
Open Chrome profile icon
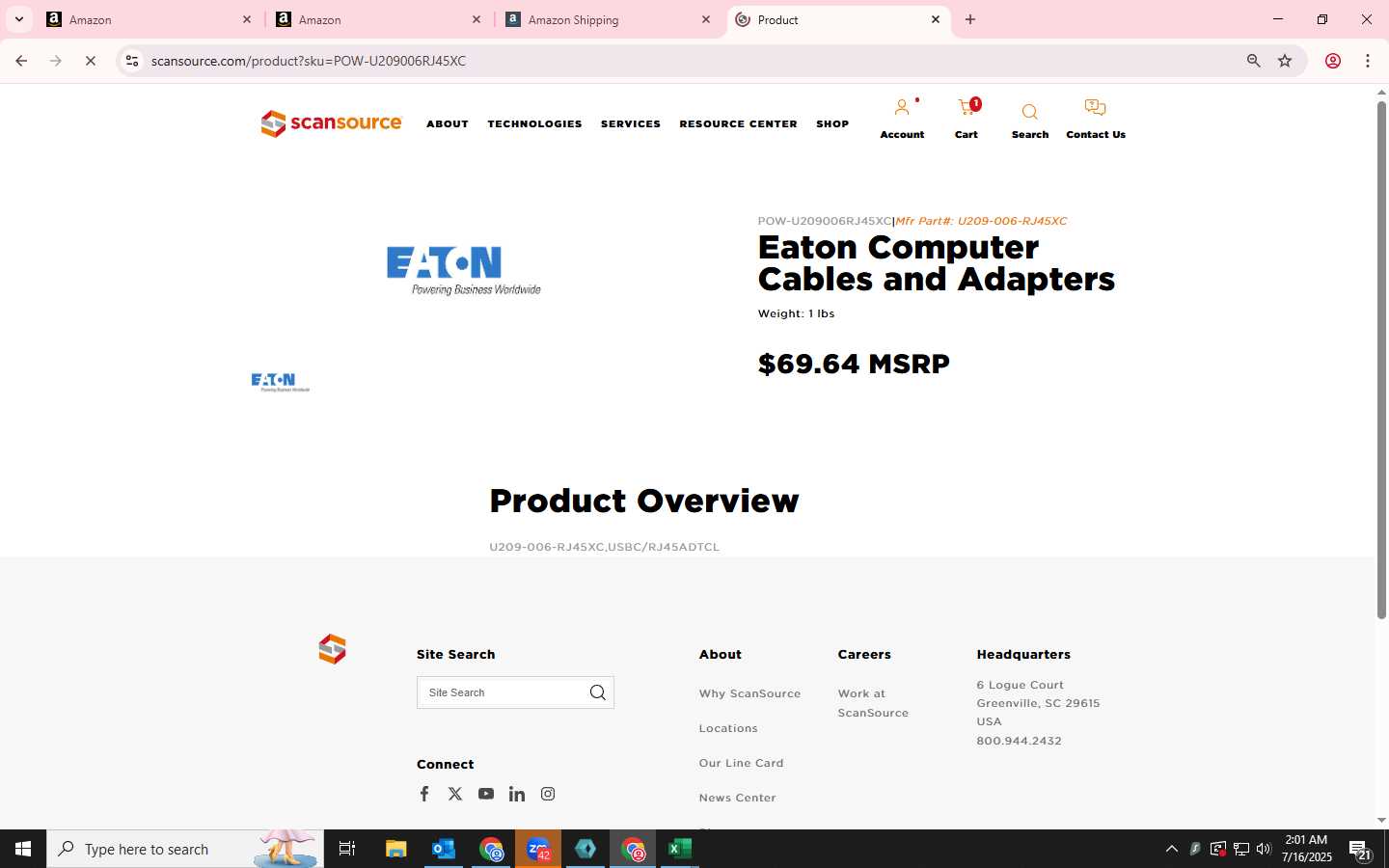click(1333, 61)
